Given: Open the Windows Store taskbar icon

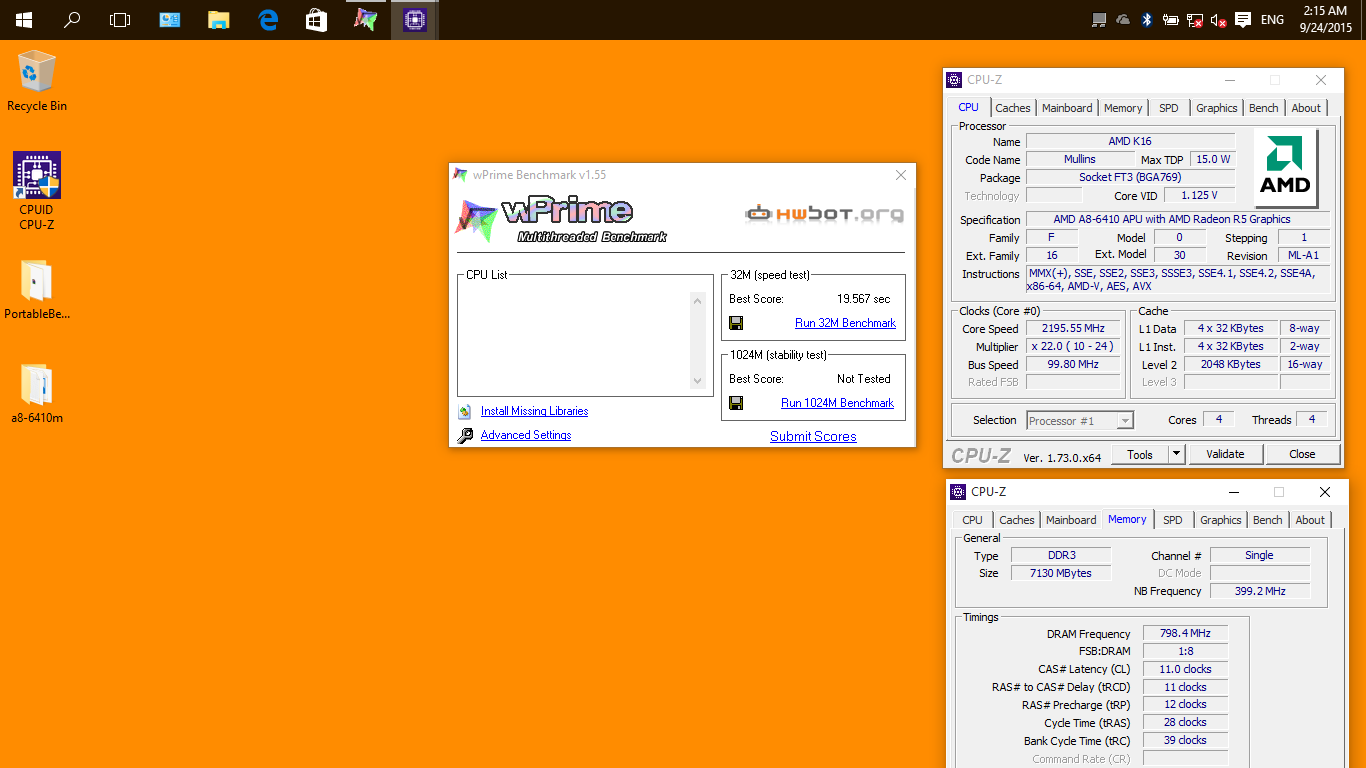Looking at the screenshot, I should [x=316, y=19].
